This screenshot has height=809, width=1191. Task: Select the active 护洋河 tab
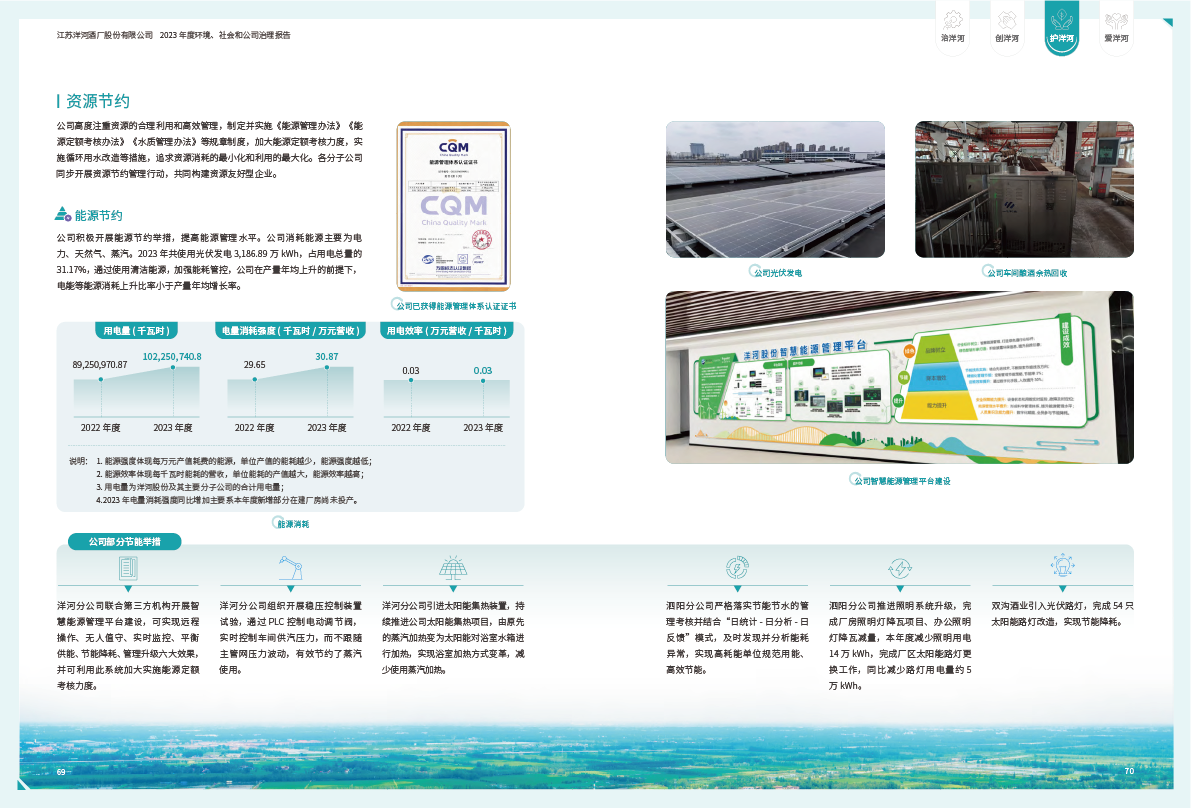[1061, 28]
